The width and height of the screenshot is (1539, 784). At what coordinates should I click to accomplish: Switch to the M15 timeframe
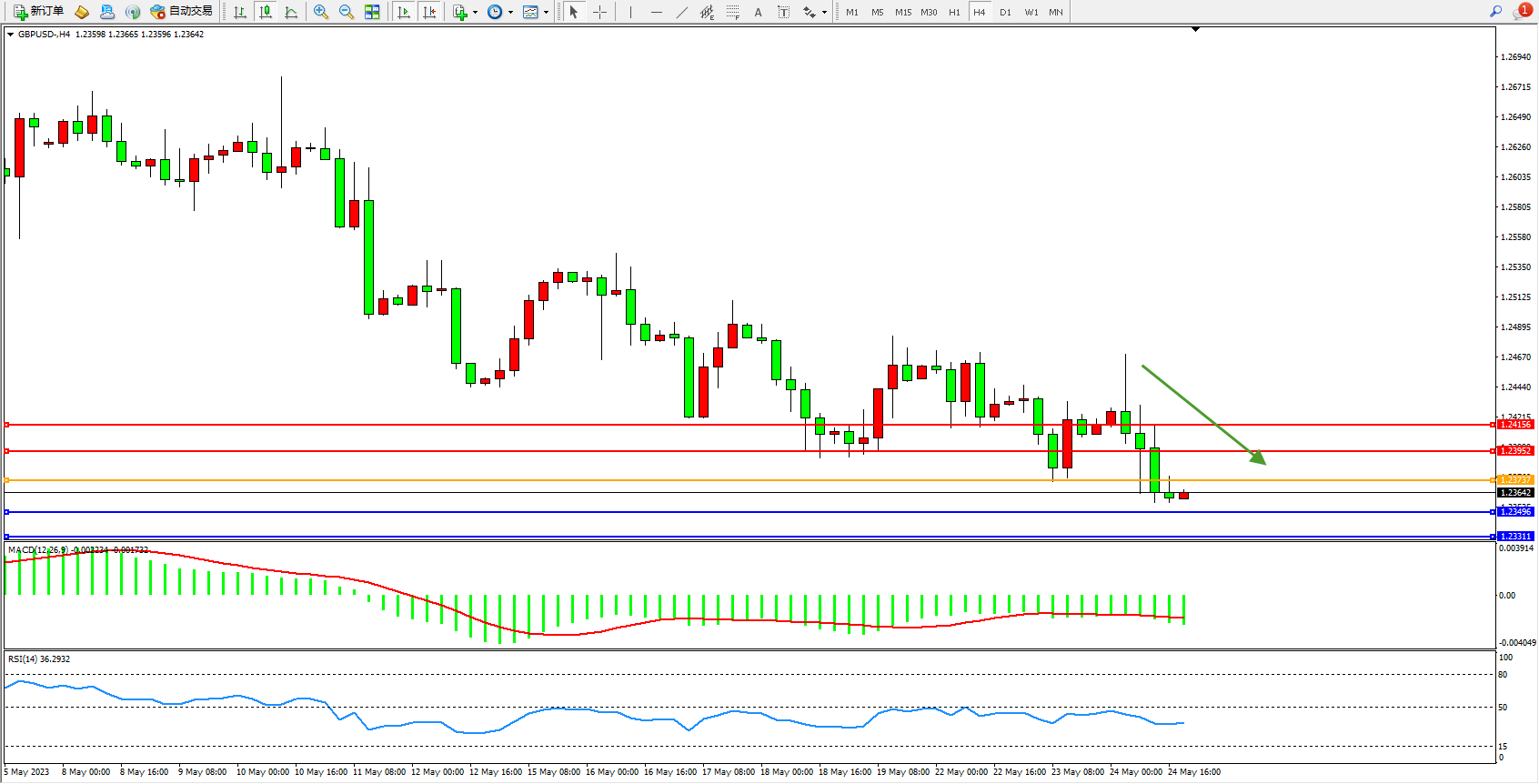coord(902,12)
